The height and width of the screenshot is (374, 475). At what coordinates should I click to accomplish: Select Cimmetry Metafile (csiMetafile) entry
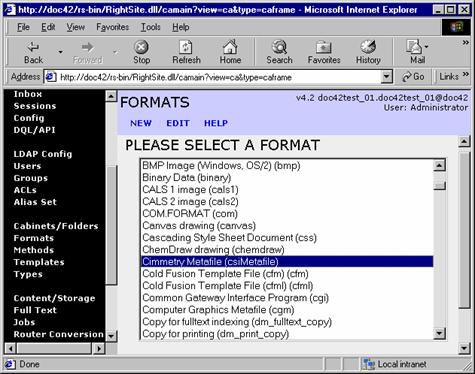(x=287, y=262)
